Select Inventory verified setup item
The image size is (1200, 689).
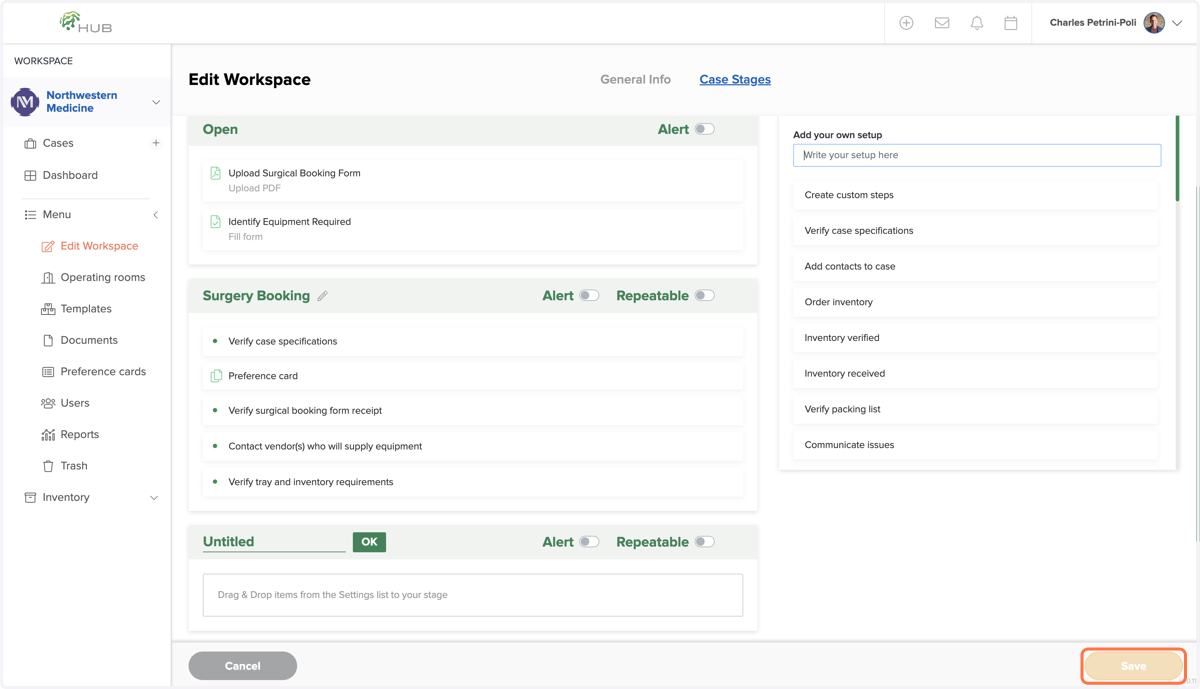pos(975,338)
